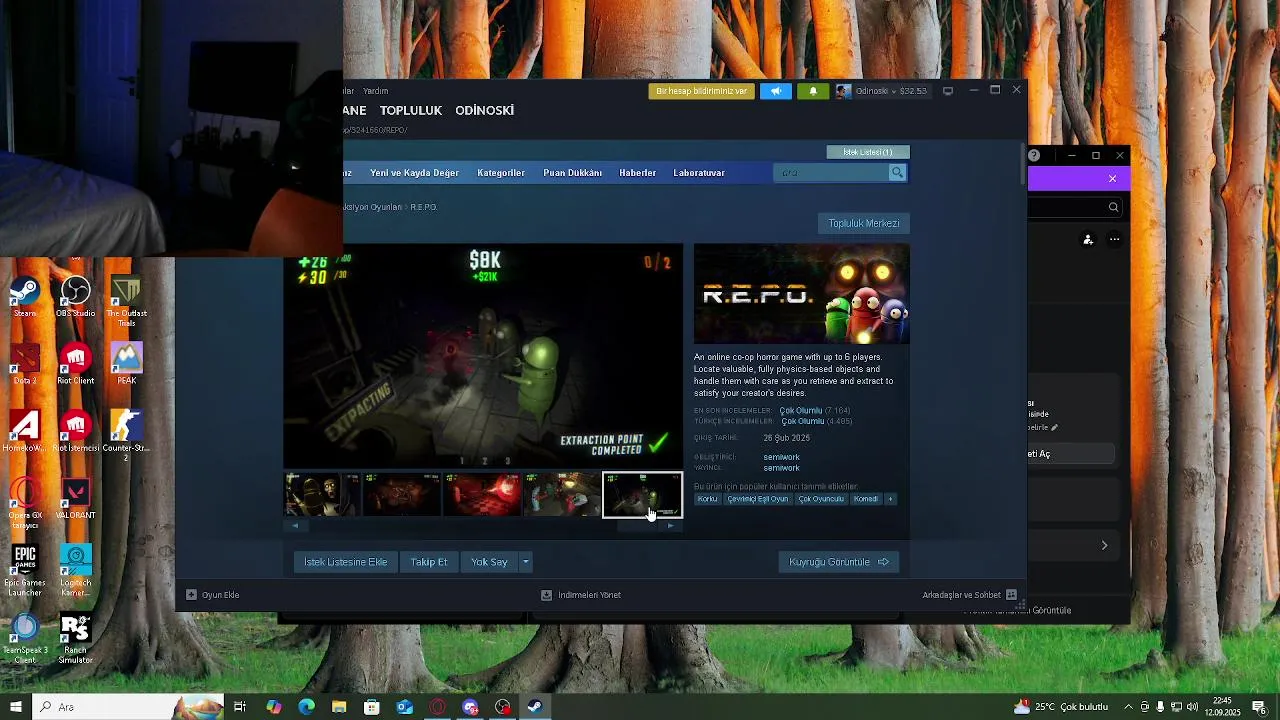
Task: Select Puan Dükkânı tab
Action: tap(572, 173)
